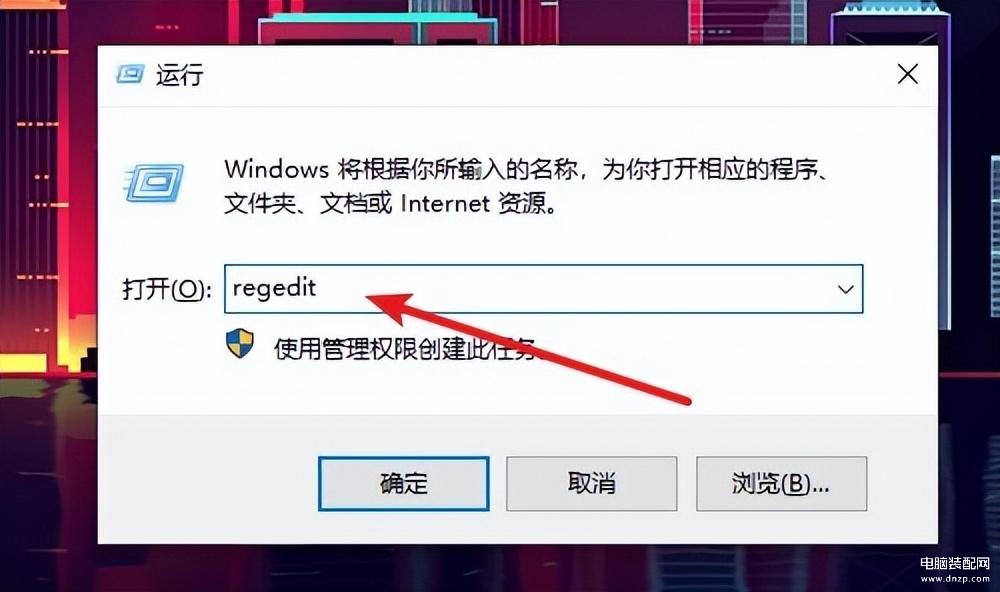
Task: Focus the text field containing regedit
Action: coord(543,289)
